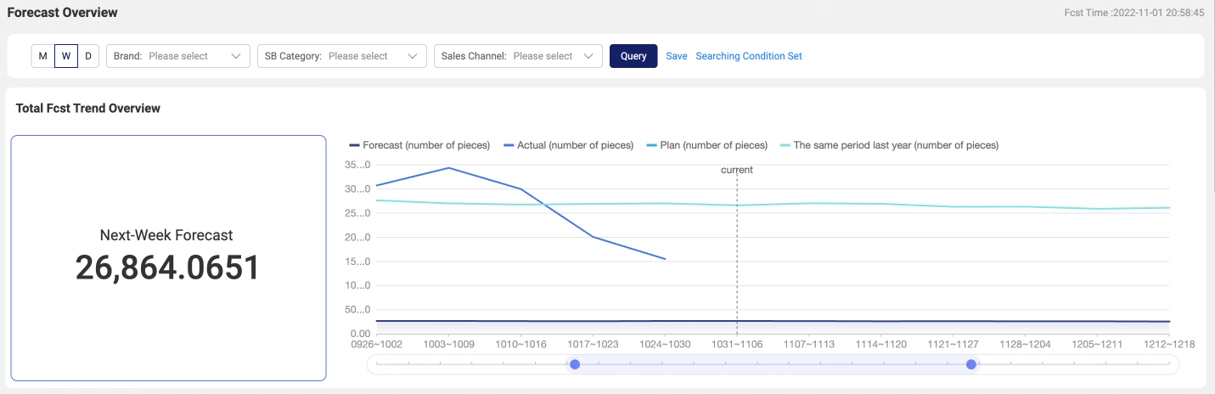
Task: Choose the D daily granularity button
Action: (88, 56)
